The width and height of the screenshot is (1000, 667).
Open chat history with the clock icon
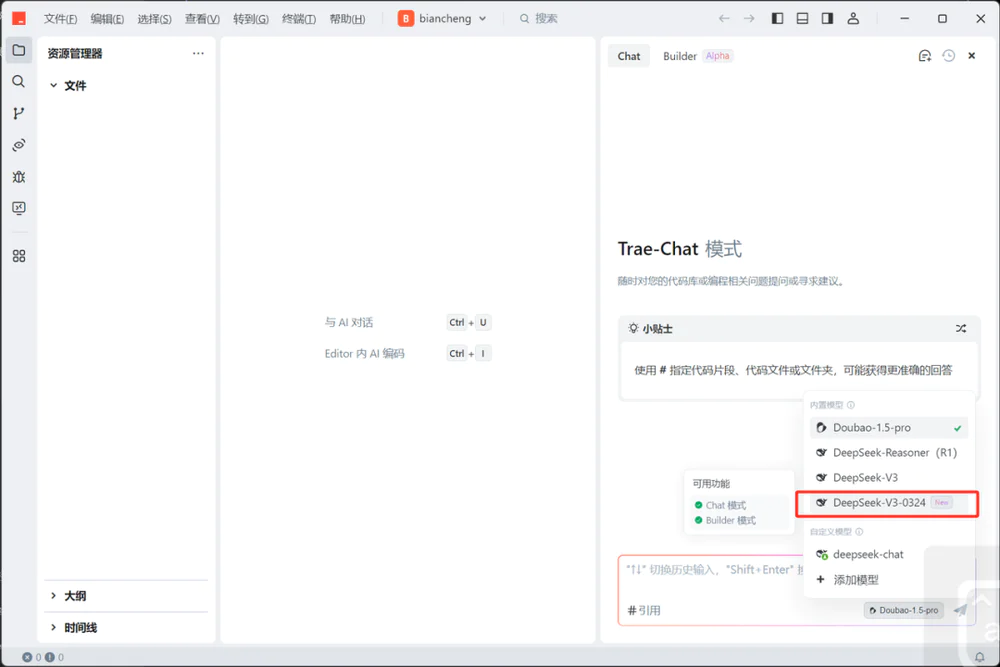tap(948, 55)
